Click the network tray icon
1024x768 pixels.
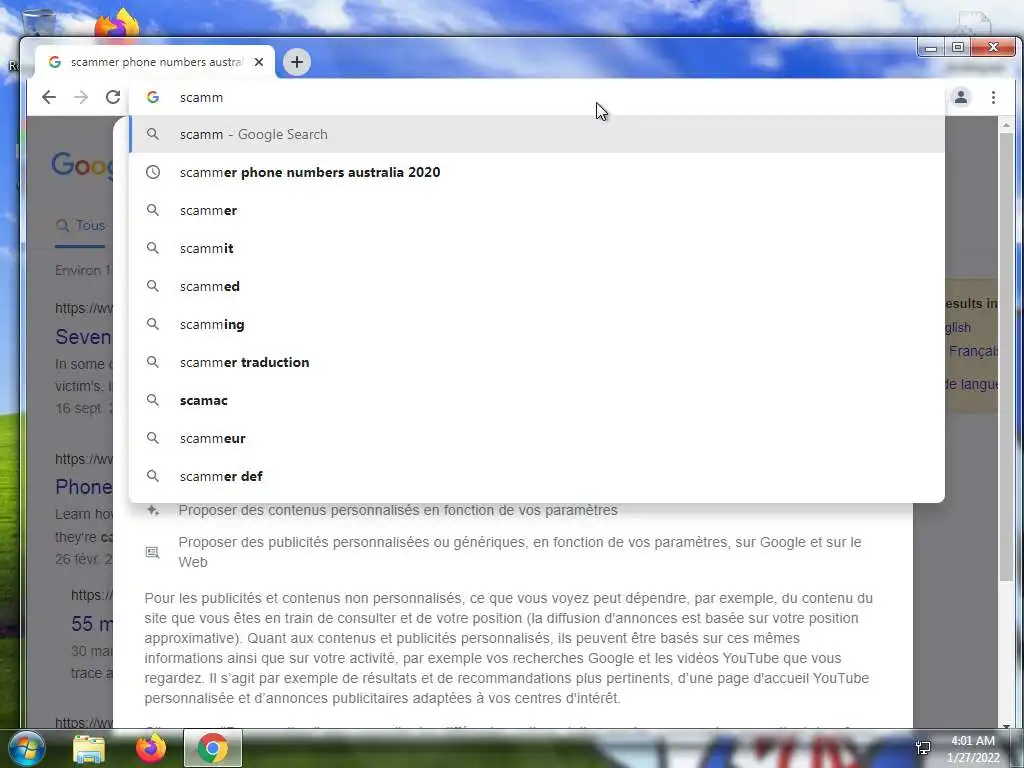pyautogui.click(x=923, y=748)
